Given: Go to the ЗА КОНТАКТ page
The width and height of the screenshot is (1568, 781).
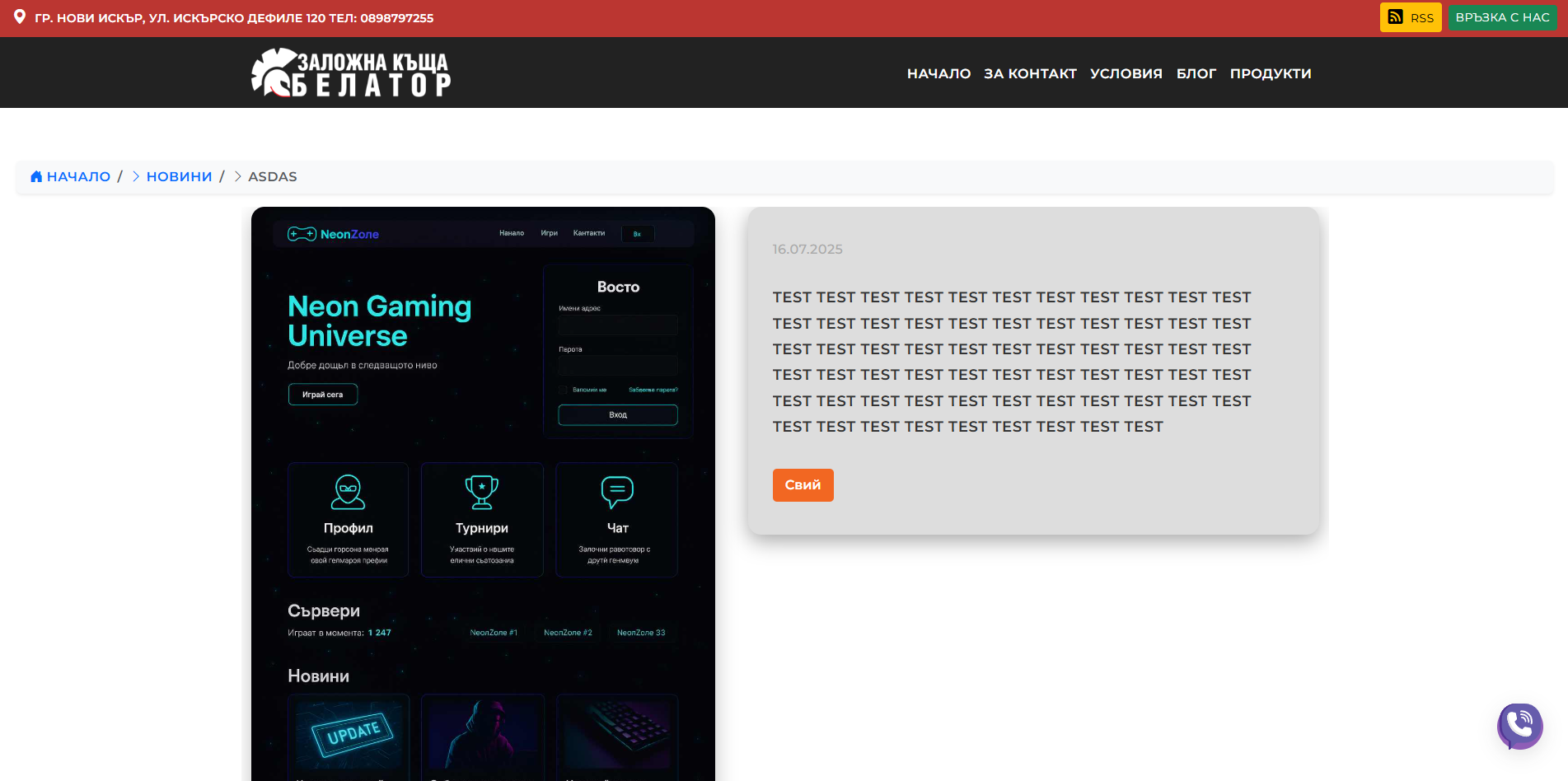Looking at the screenshot, I should click(1030, 73).
